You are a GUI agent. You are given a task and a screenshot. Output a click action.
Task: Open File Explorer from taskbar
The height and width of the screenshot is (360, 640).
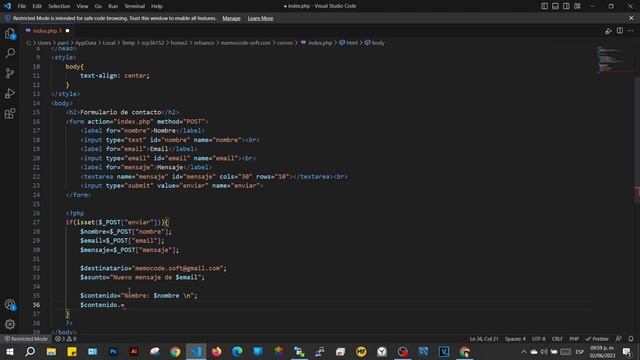point(51,351)
